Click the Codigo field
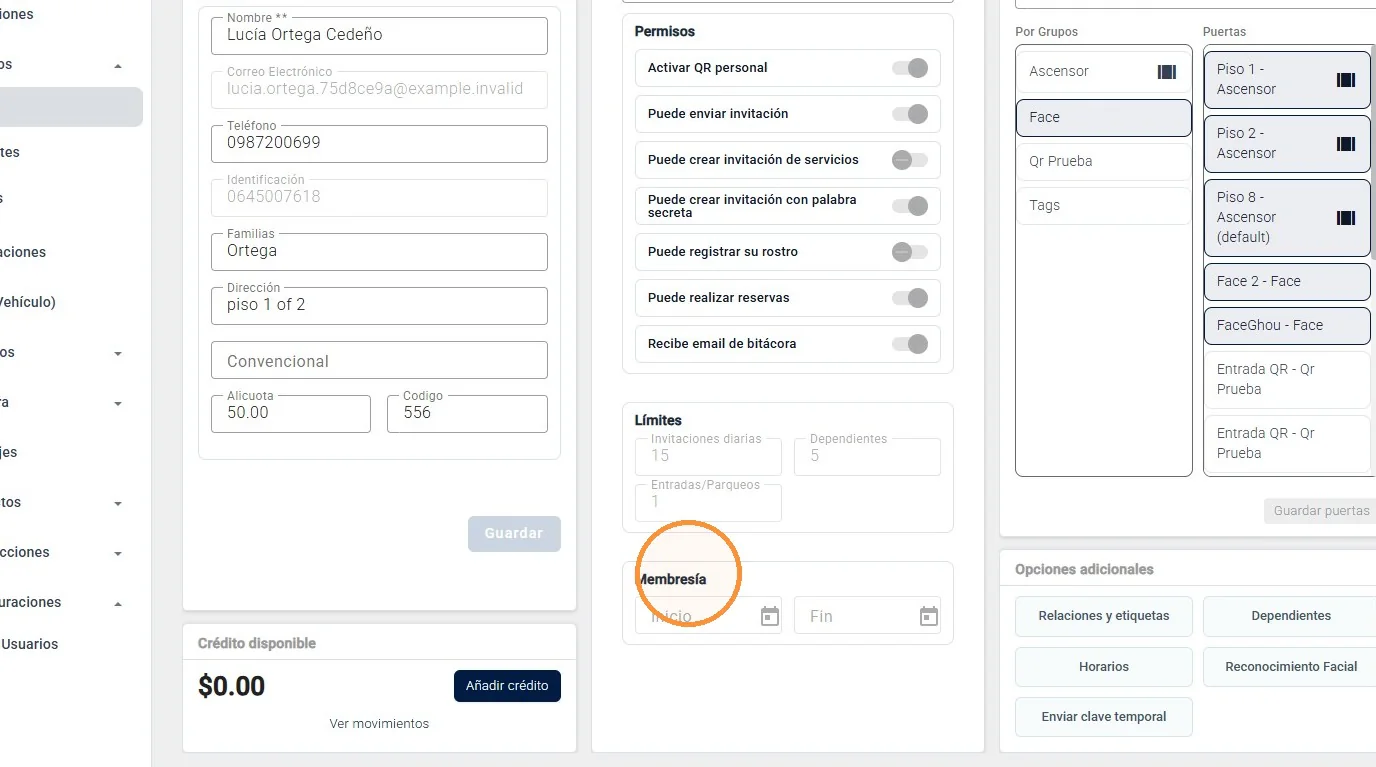Viewport: 1376px width, 767px height. point(467,414)
